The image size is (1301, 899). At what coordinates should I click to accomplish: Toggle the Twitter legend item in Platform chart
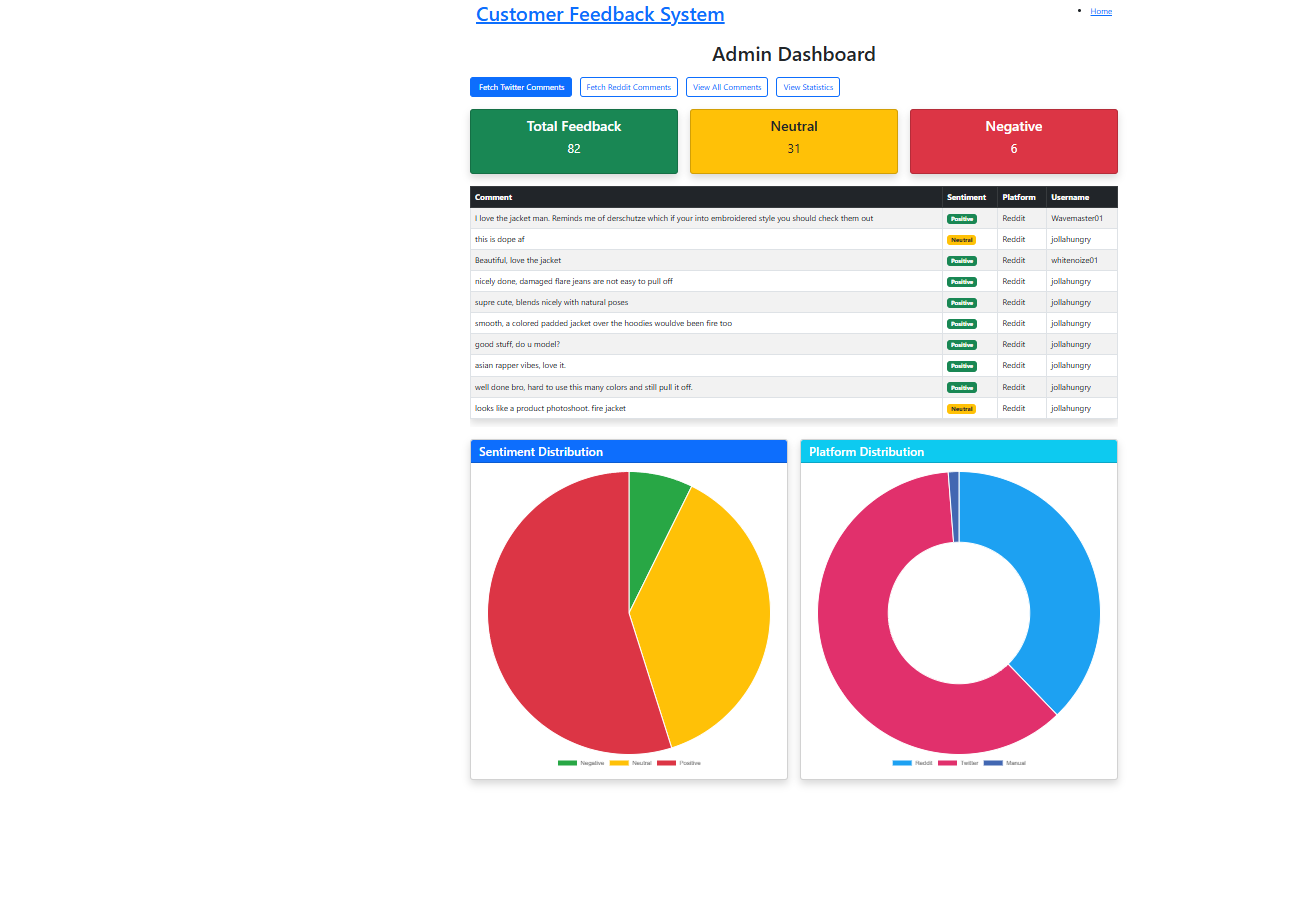[958, 763]
